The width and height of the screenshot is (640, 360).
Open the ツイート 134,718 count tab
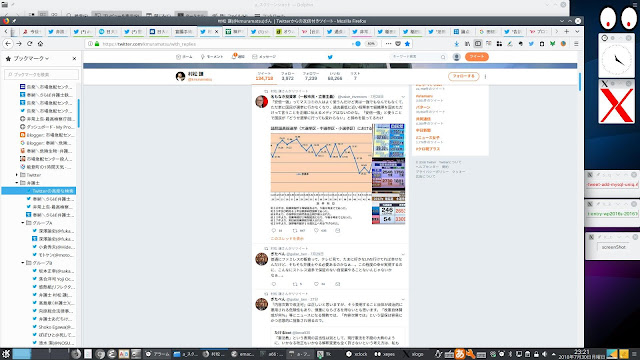[264, 76]
